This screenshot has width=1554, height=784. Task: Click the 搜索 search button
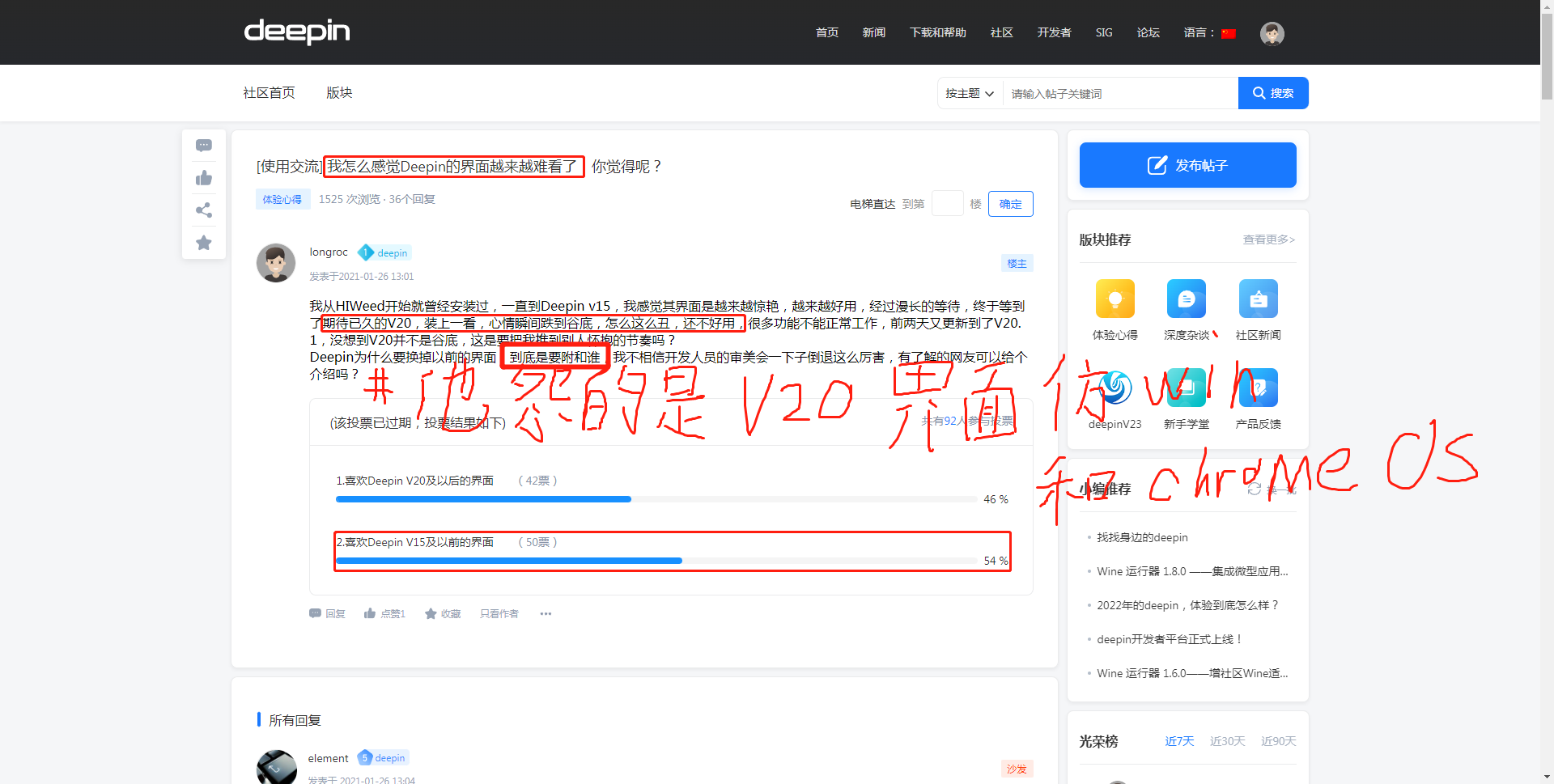point(1273,93)
